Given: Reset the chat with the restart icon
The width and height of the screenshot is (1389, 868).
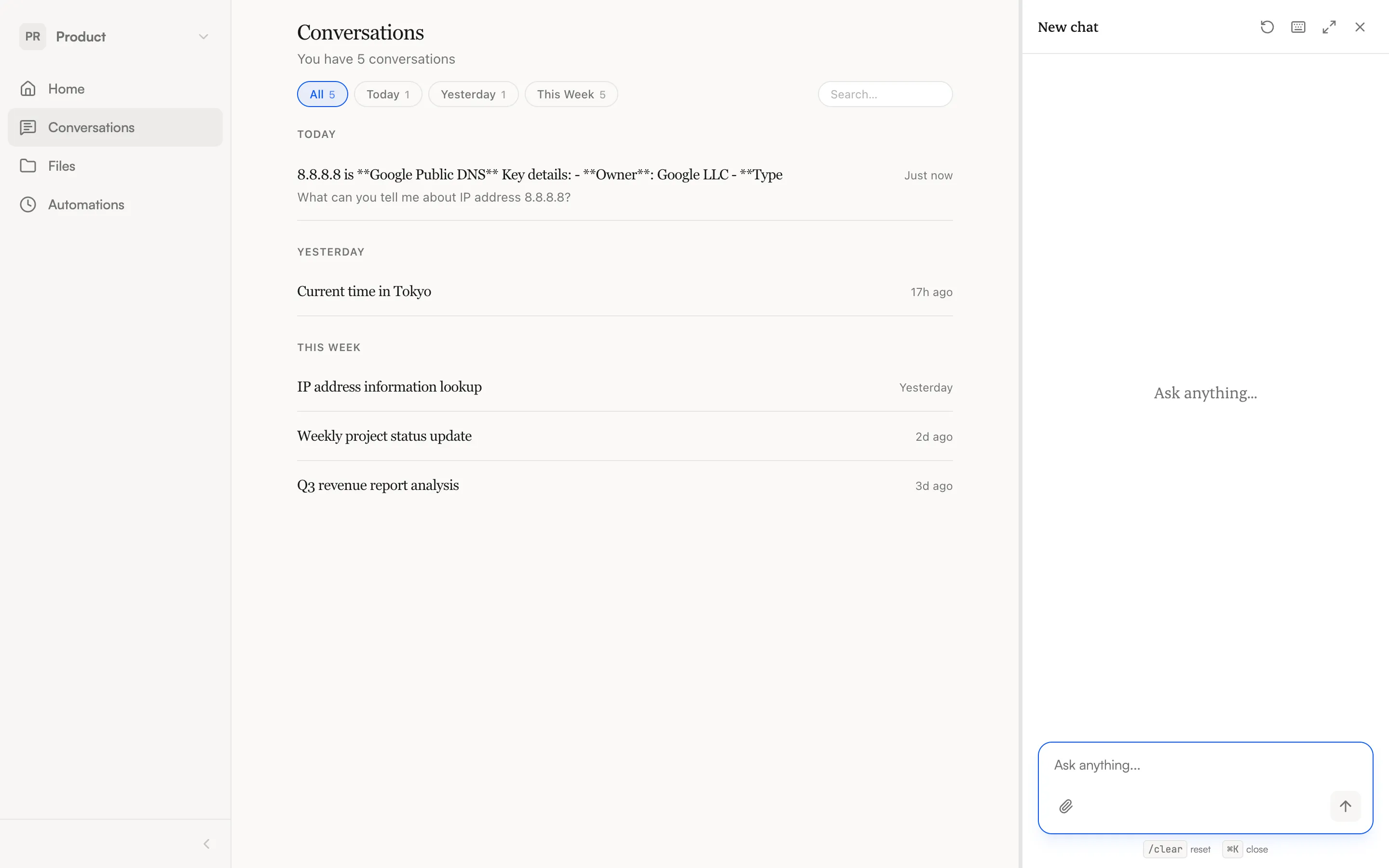Looking at the screenshot, I should click(1267, 27).
